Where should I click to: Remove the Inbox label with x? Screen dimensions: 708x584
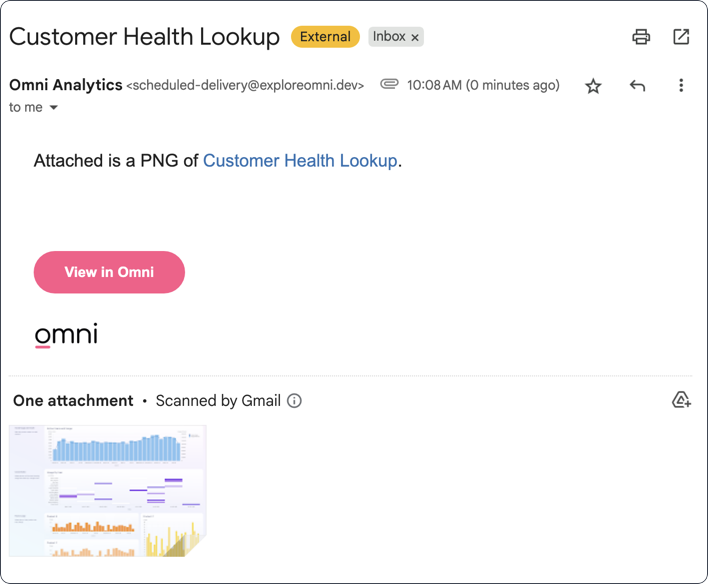(x=415, y=37)
